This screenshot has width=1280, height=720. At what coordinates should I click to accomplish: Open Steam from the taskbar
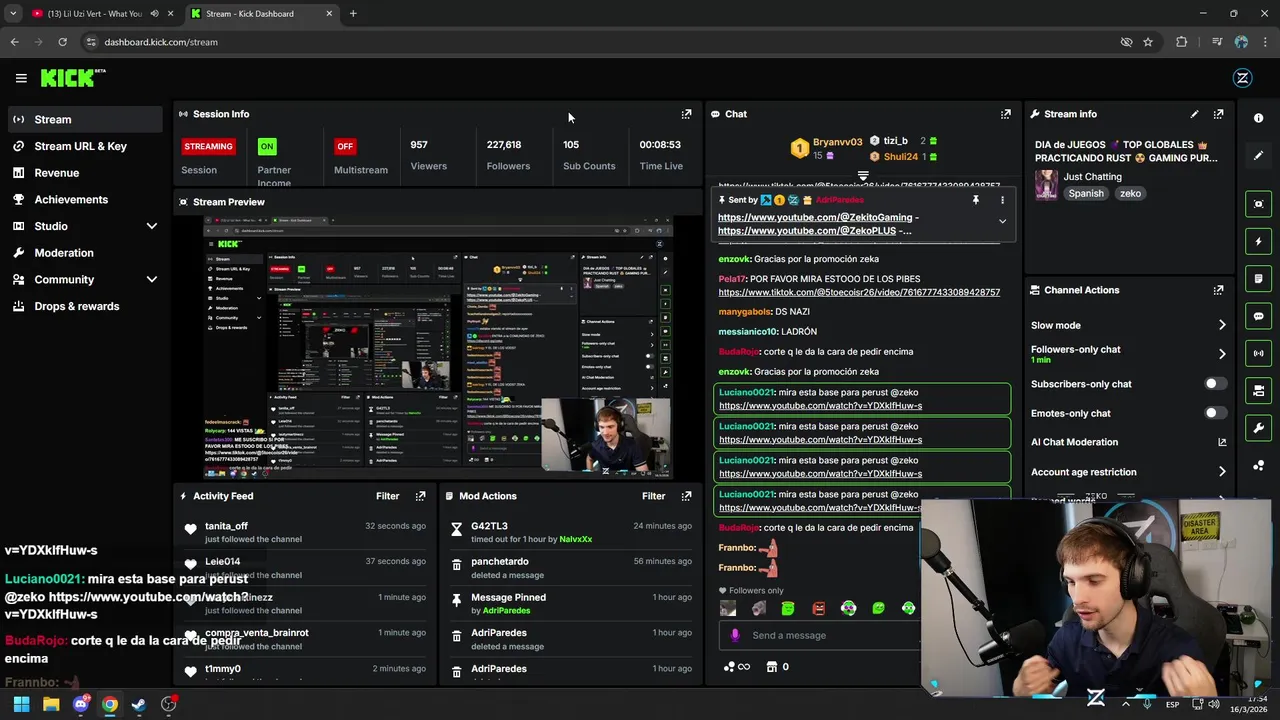139,704
